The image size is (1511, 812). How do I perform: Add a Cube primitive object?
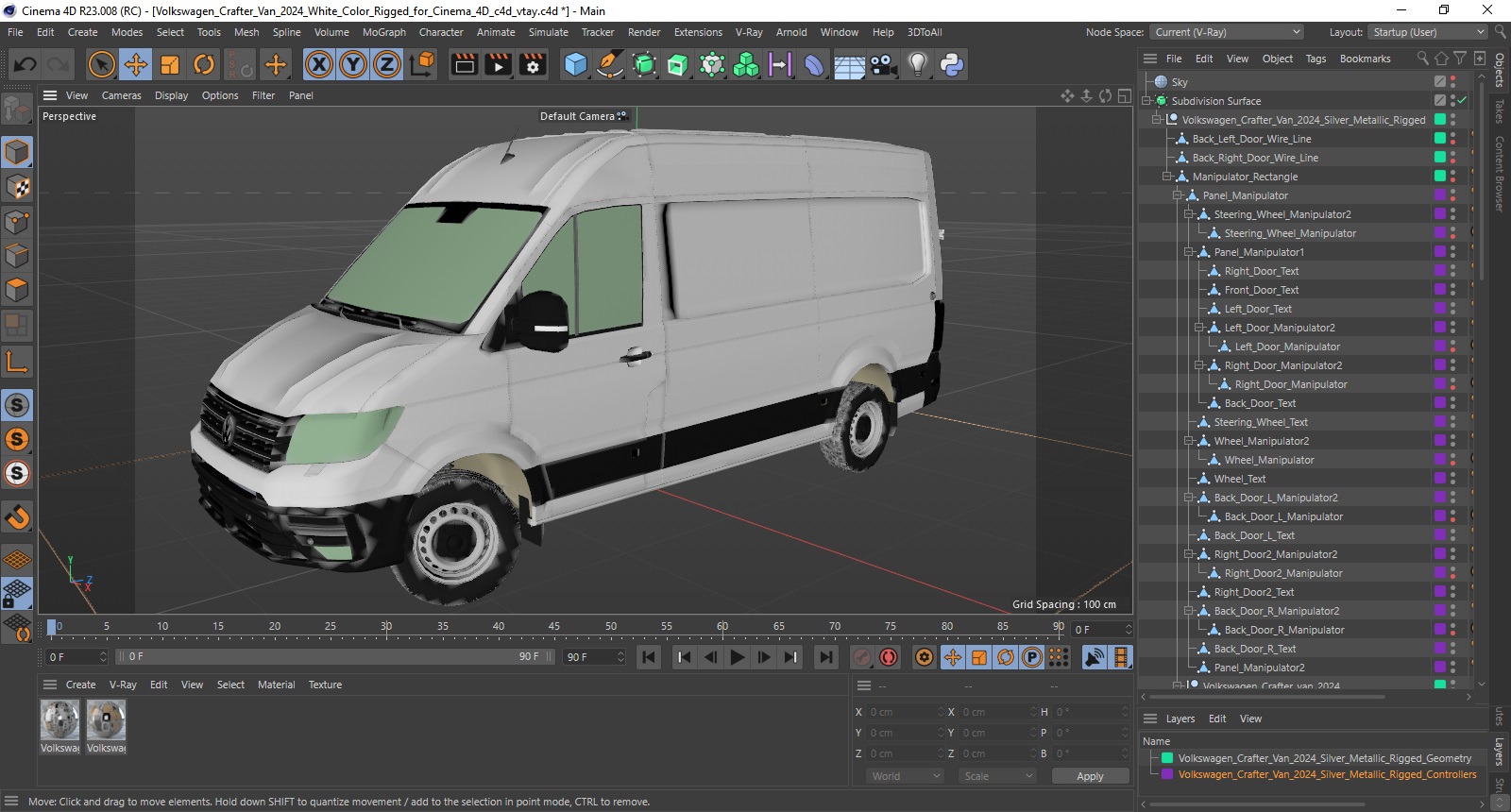coord(575,64)
